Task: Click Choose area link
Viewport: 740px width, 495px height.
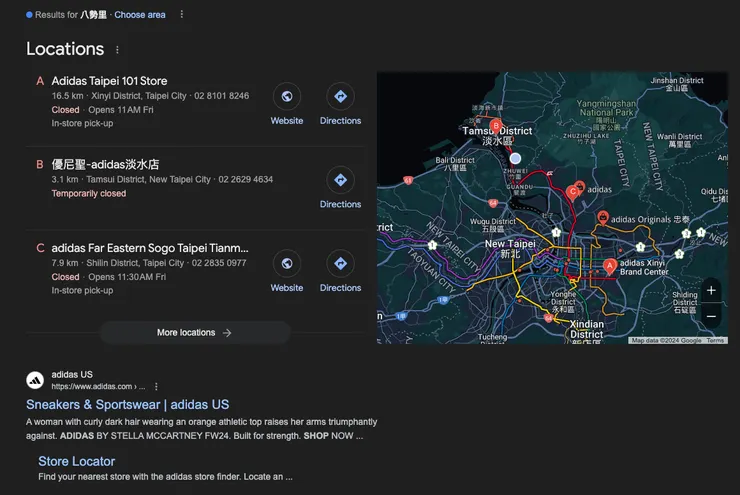Action: point(140,15)
